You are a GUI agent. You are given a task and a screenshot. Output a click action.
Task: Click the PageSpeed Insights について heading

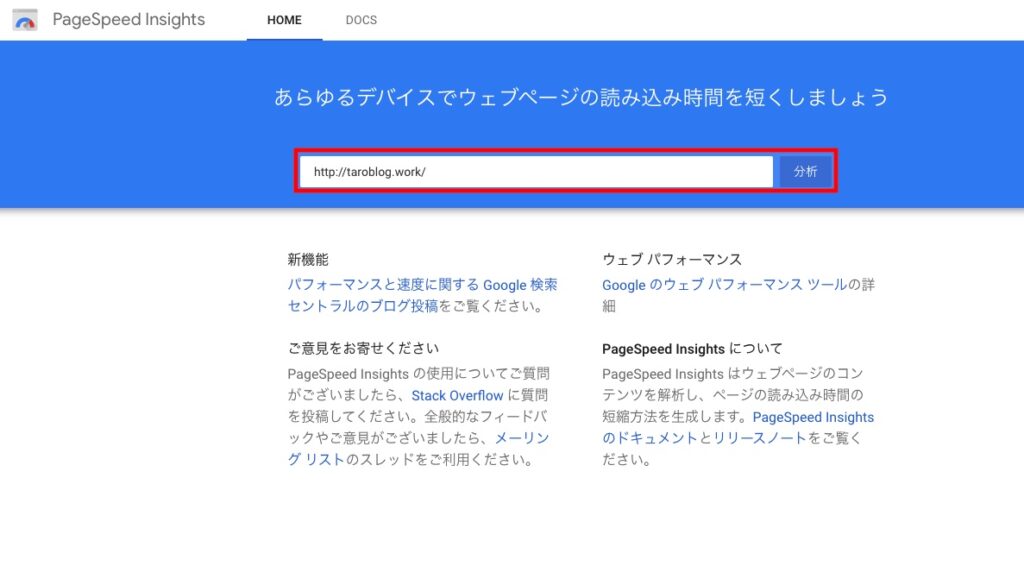coord(692,349)
